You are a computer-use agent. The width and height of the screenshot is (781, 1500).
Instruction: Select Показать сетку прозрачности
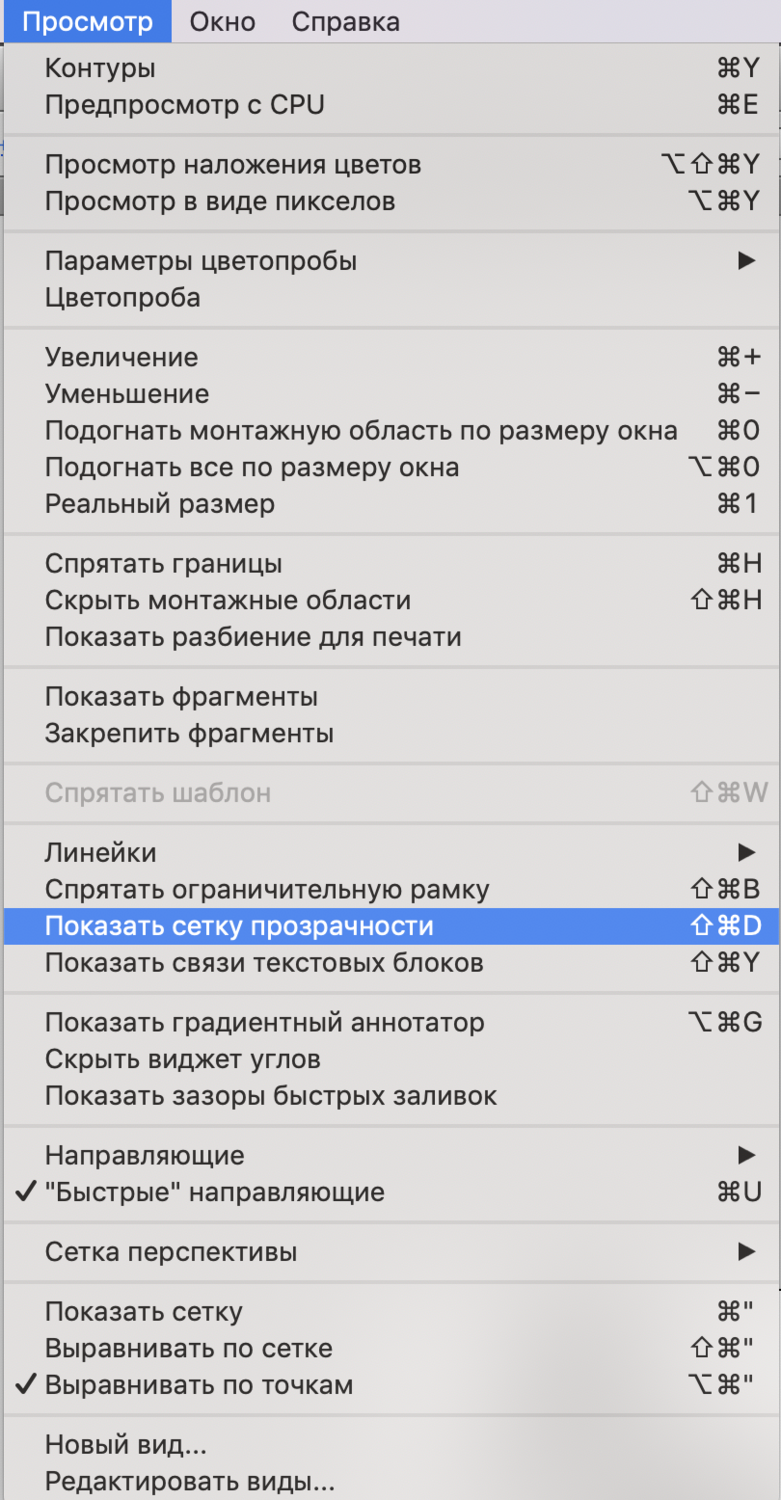coord(239,926)
